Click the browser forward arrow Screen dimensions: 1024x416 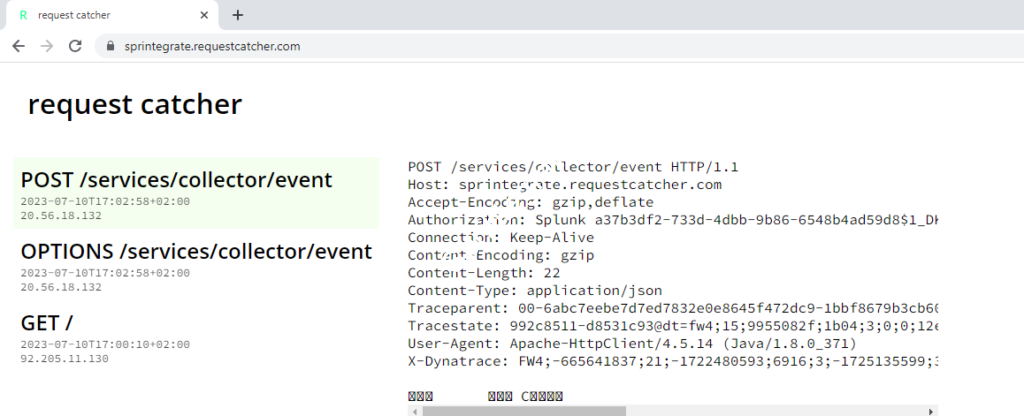click(x=46, y=46)
